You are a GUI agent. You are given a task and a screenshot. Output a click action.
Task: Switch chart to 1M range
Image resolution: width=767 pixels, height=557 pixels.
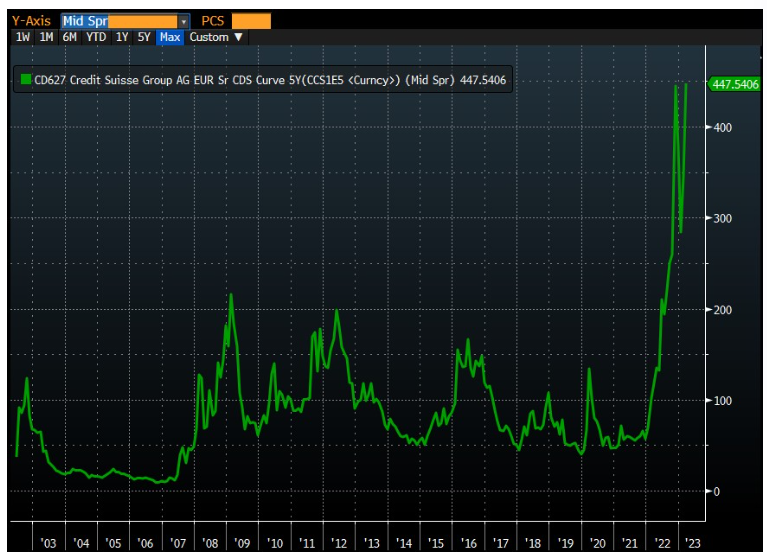[x=46, y=37]
